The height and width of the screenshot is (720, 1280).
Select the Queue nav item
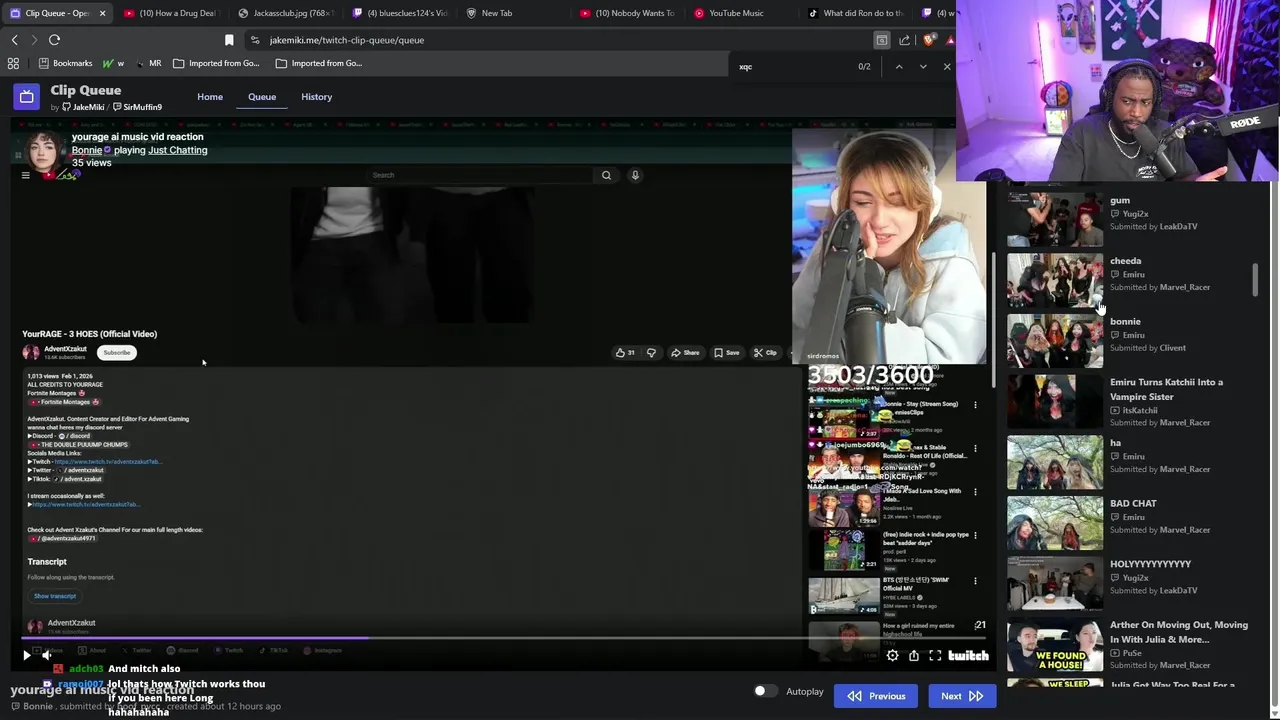[262, 97]
